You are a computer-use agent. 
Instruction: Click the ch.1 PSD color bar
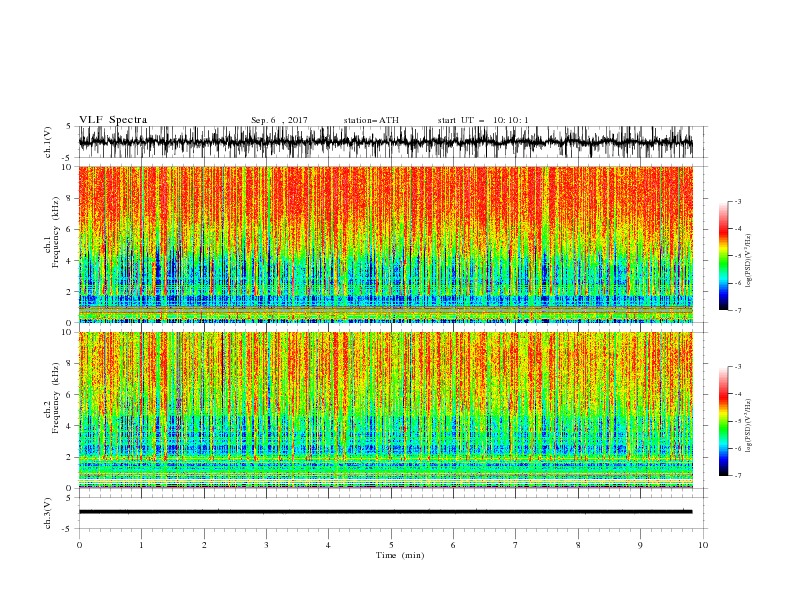click(723, 255)
